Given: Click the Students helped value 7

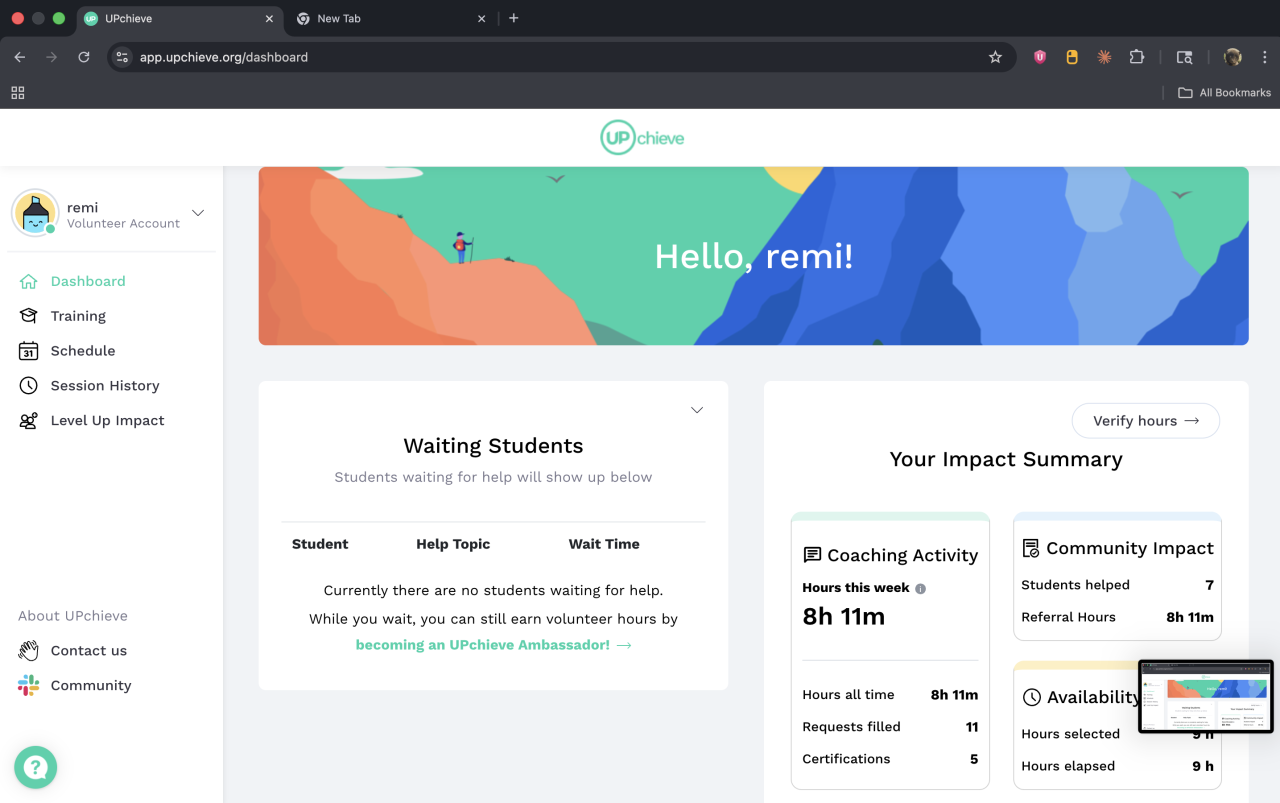Looking at the screenshot, I should click(x=1209, y=585).
